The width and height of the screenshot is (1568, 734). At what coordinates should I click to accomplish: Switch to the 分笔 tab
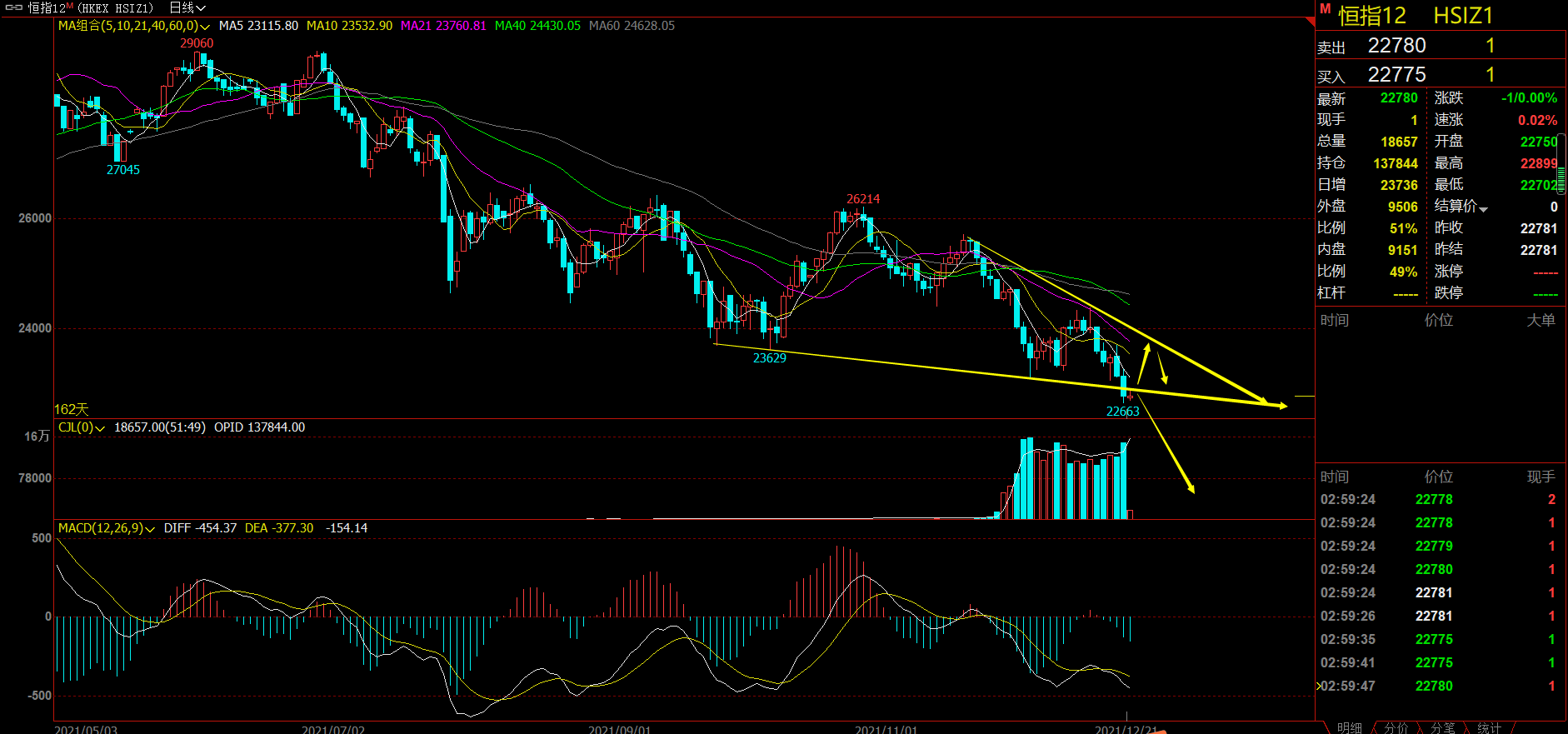point(1443,727)
